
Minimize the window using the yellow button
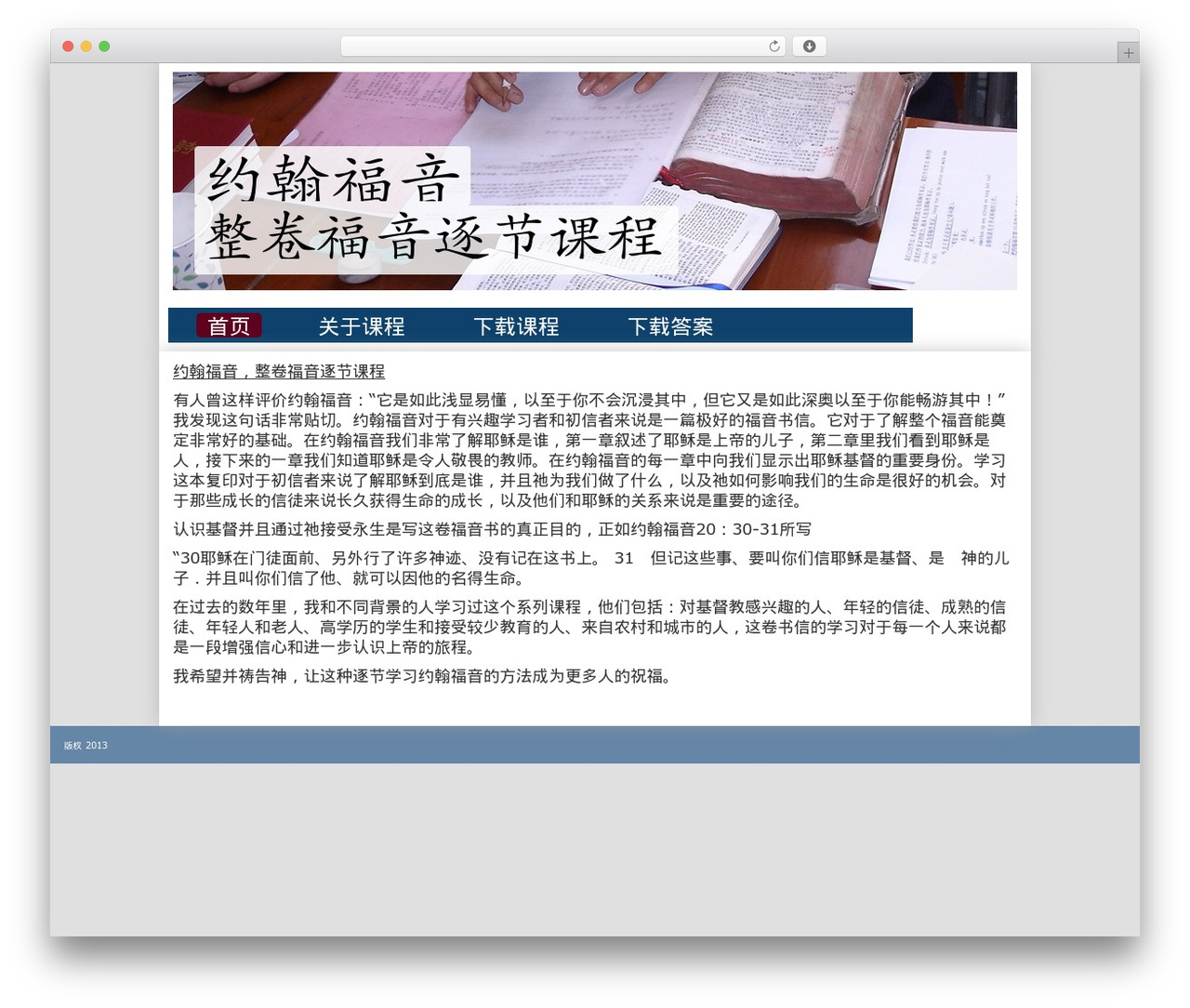86,46
